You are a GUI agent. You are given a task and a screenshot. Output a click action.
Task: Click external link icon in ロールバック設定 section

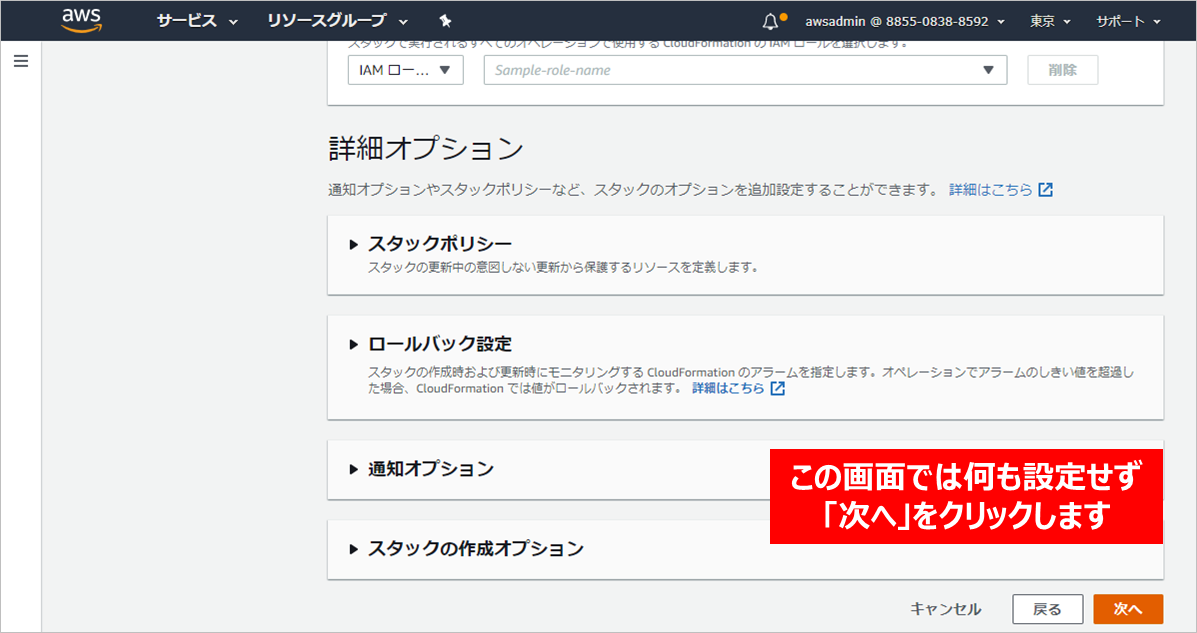tap(777, 388)
